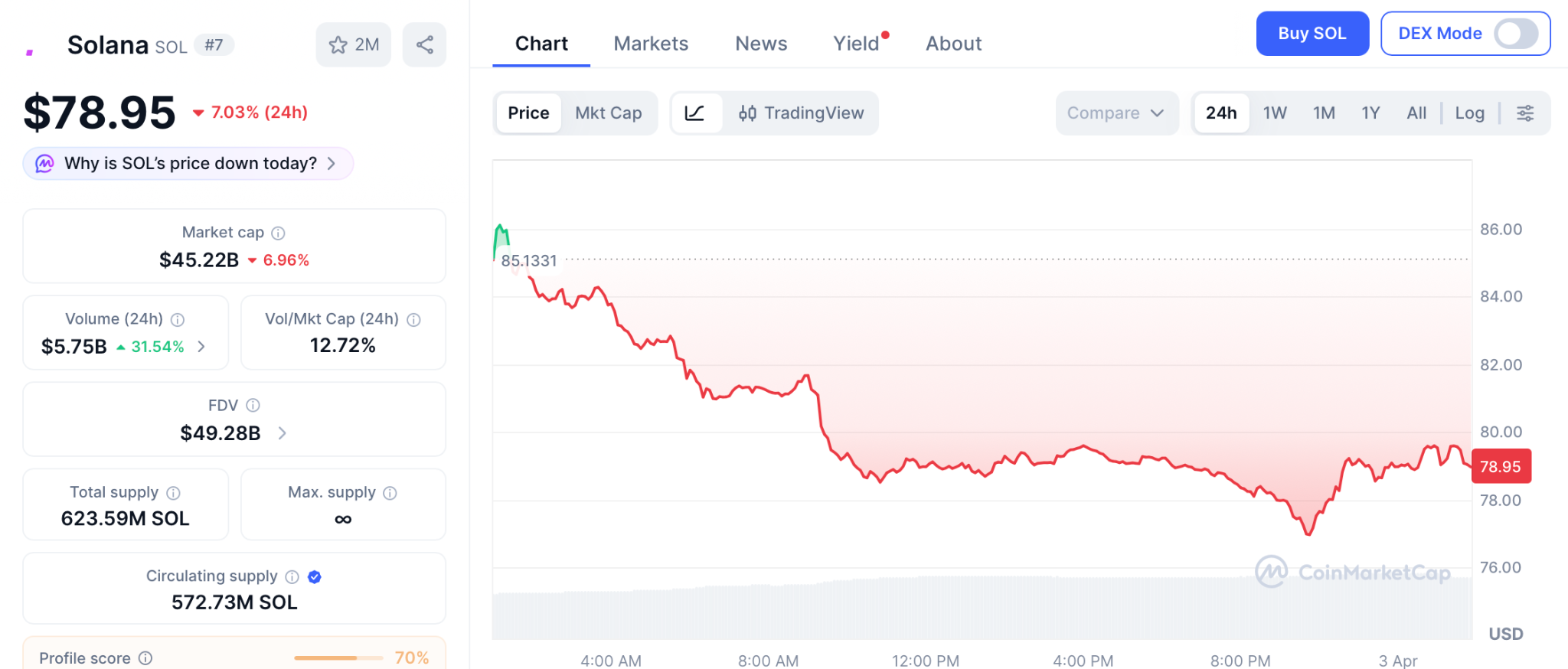The height and width of the screenshot is (669, 1568).
Task: Click the star watchlist icon
Action: pos(338,45)
